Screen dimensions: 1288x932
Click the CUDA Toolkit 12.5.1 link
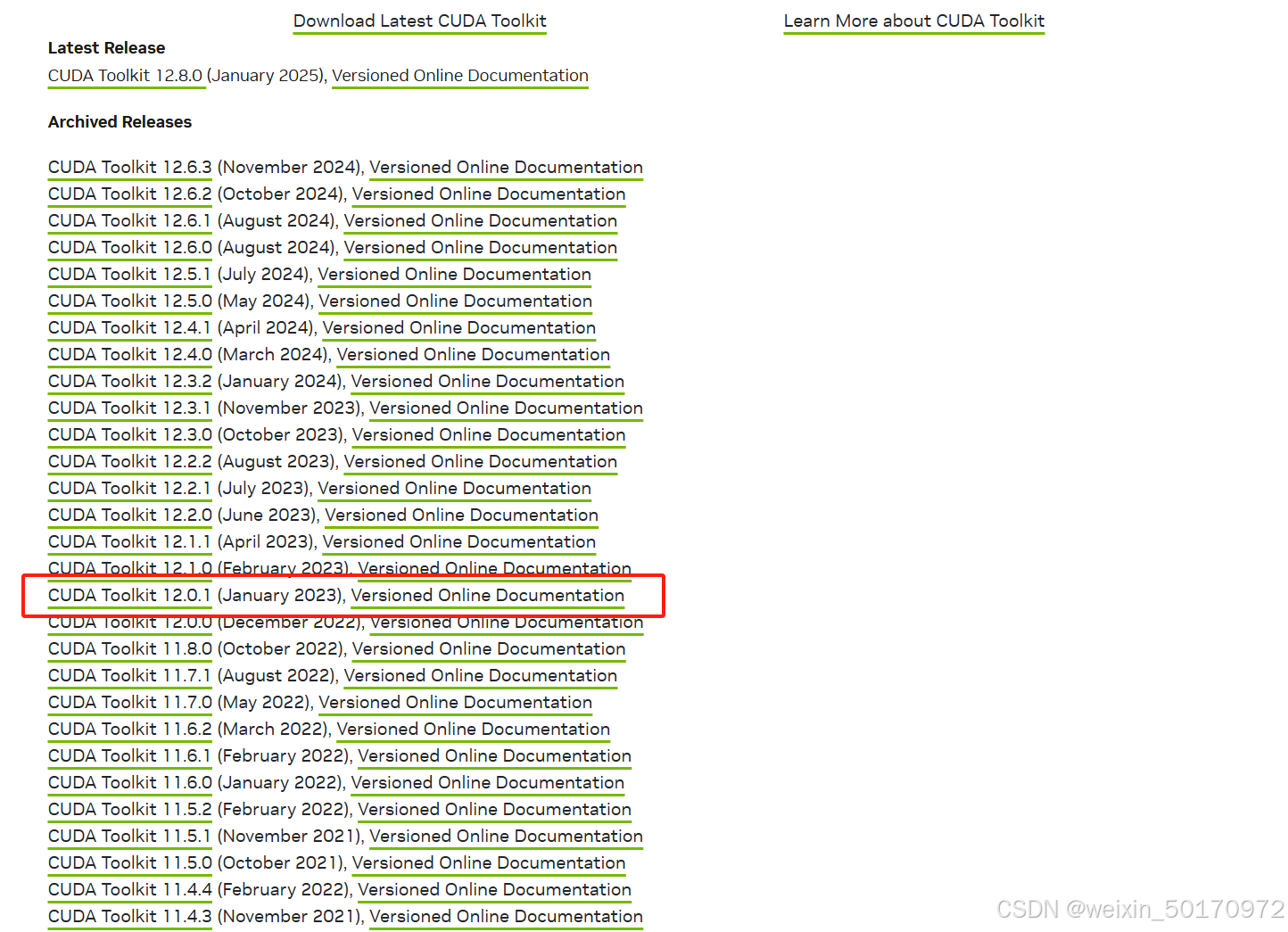coord(130,274)
